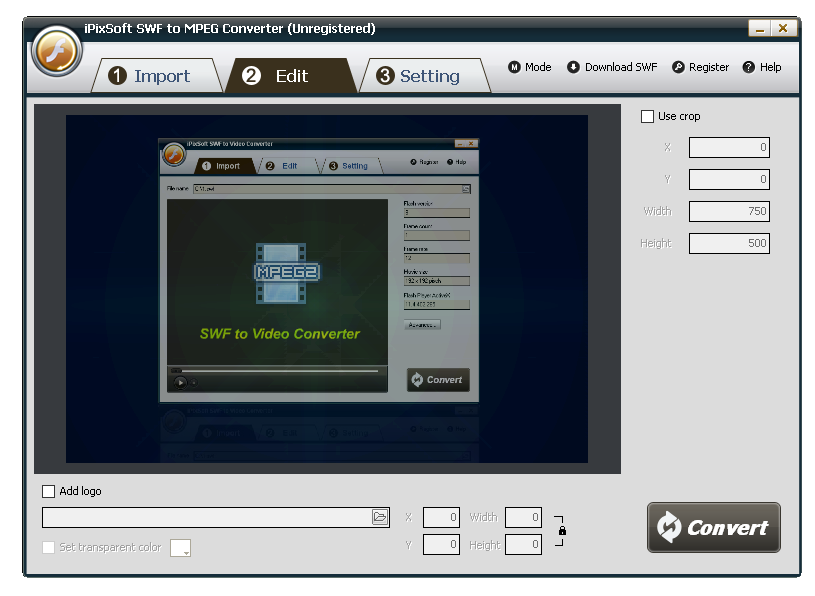The width and height of the screenshot is (815, 596).
Task: Open Help via the question mark icon
Action: (747, 67)
